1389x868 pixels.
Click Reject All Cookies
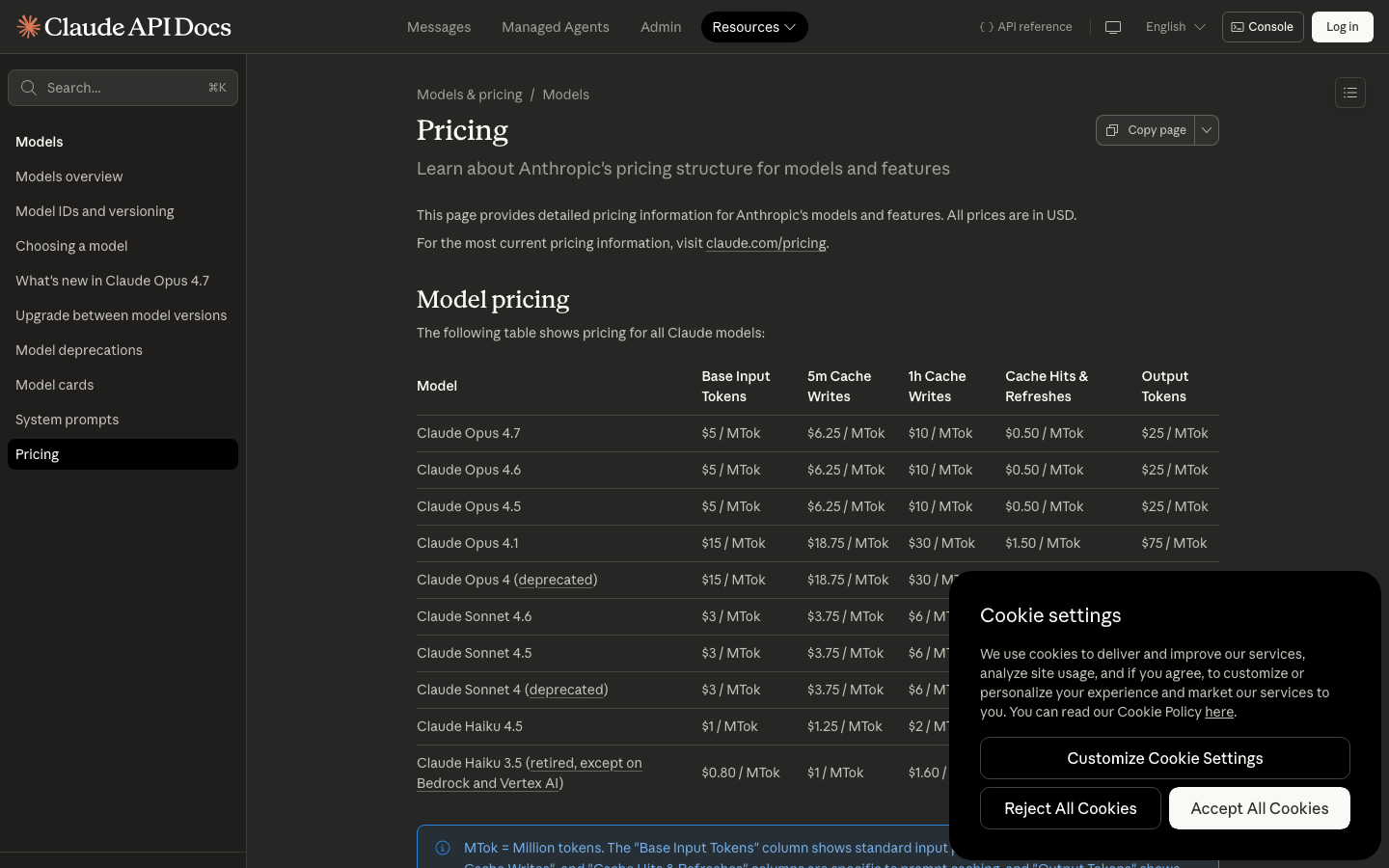click(1071, 808)
